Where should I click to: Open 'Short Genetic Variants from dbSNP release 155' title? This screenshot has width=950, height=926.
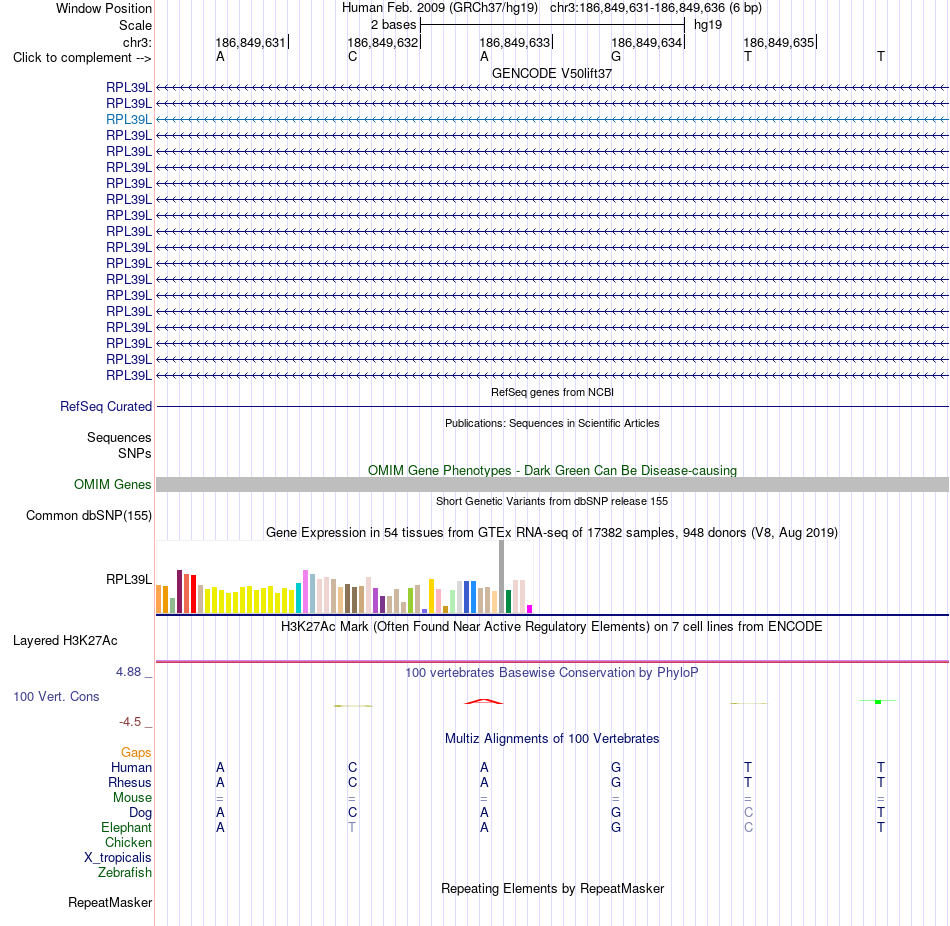coord(551,501)
